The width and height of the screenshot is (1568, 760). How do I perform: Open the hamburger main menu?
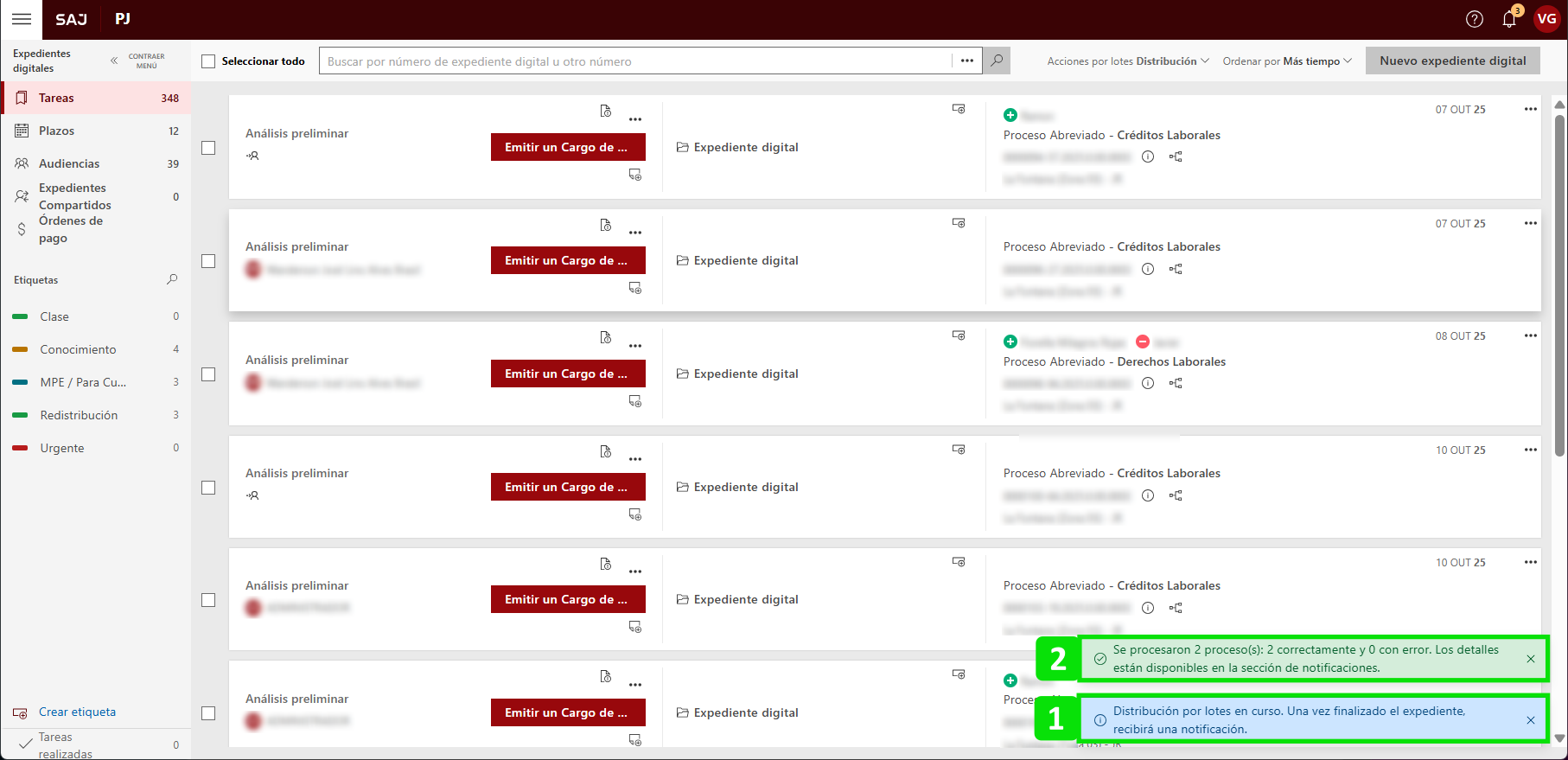point(22,19)
